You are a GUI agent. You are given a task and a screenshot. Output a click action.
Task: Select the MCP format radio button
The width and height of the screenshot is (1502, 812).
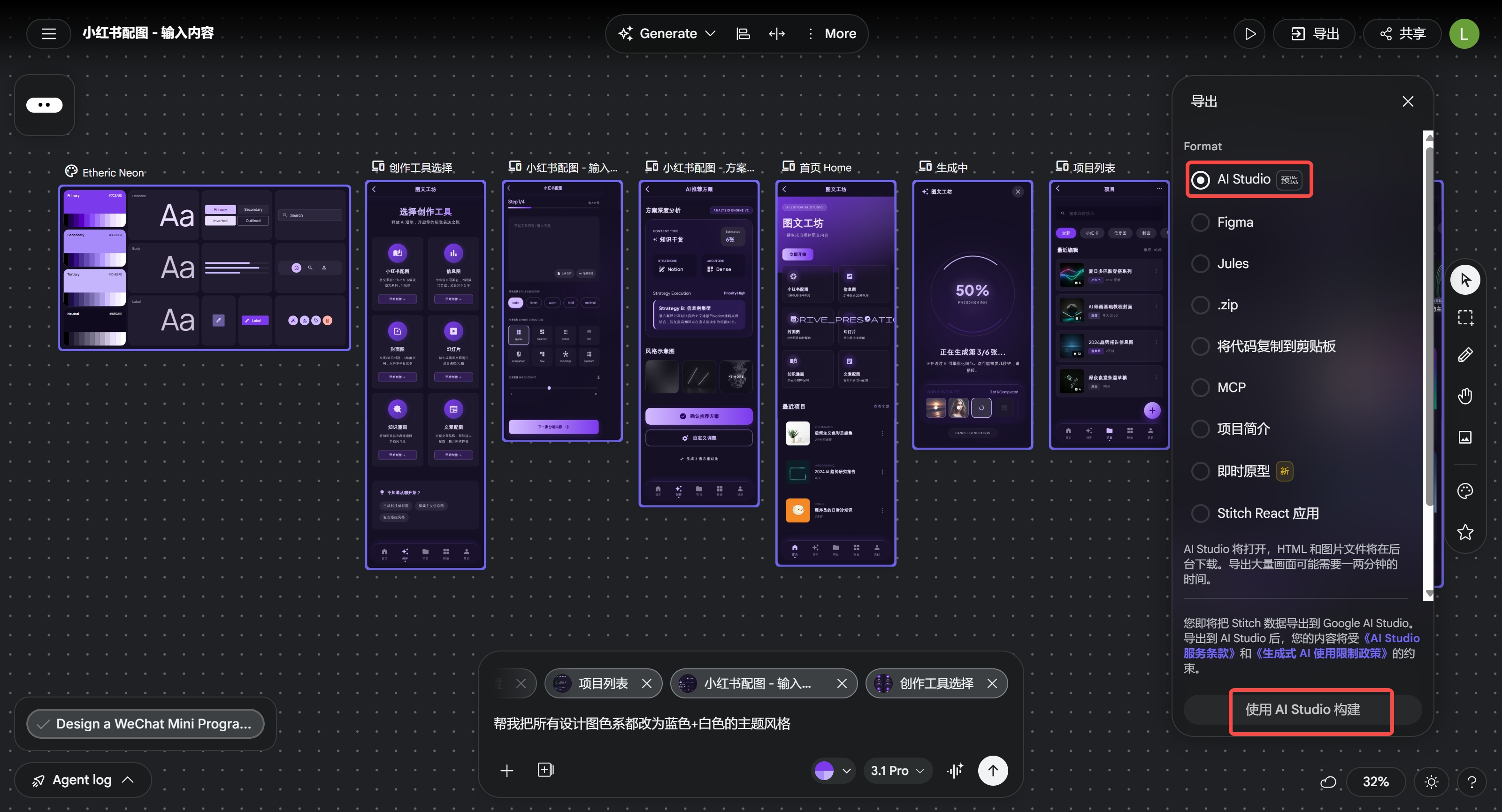(1201, 388)
